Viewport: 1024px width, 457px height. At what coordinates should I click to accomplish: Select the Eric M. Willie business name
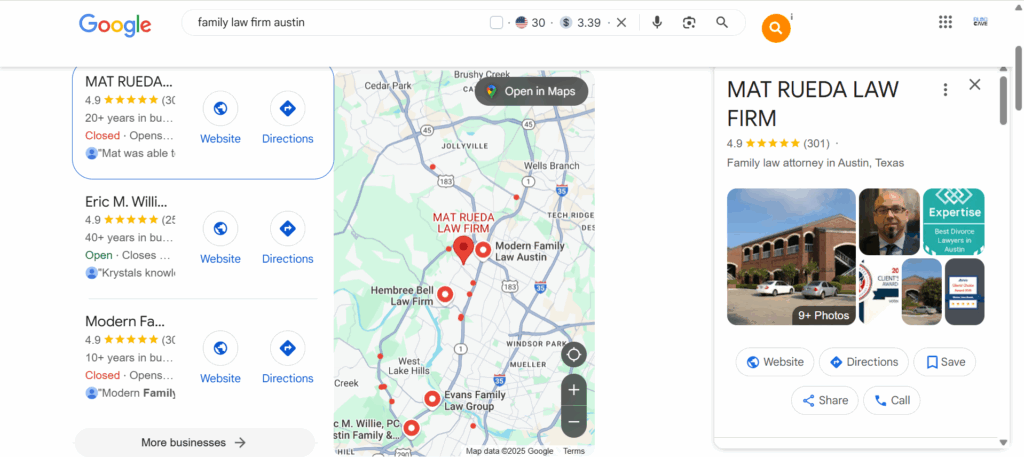[x=127, y=201]
